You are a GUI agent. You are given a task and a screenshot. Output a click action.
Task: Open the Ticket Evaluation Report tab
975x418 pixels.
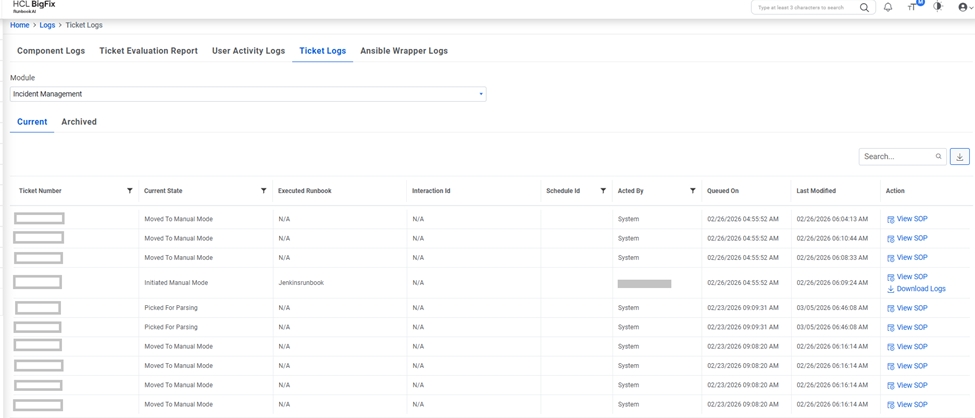tap(148, 51)
